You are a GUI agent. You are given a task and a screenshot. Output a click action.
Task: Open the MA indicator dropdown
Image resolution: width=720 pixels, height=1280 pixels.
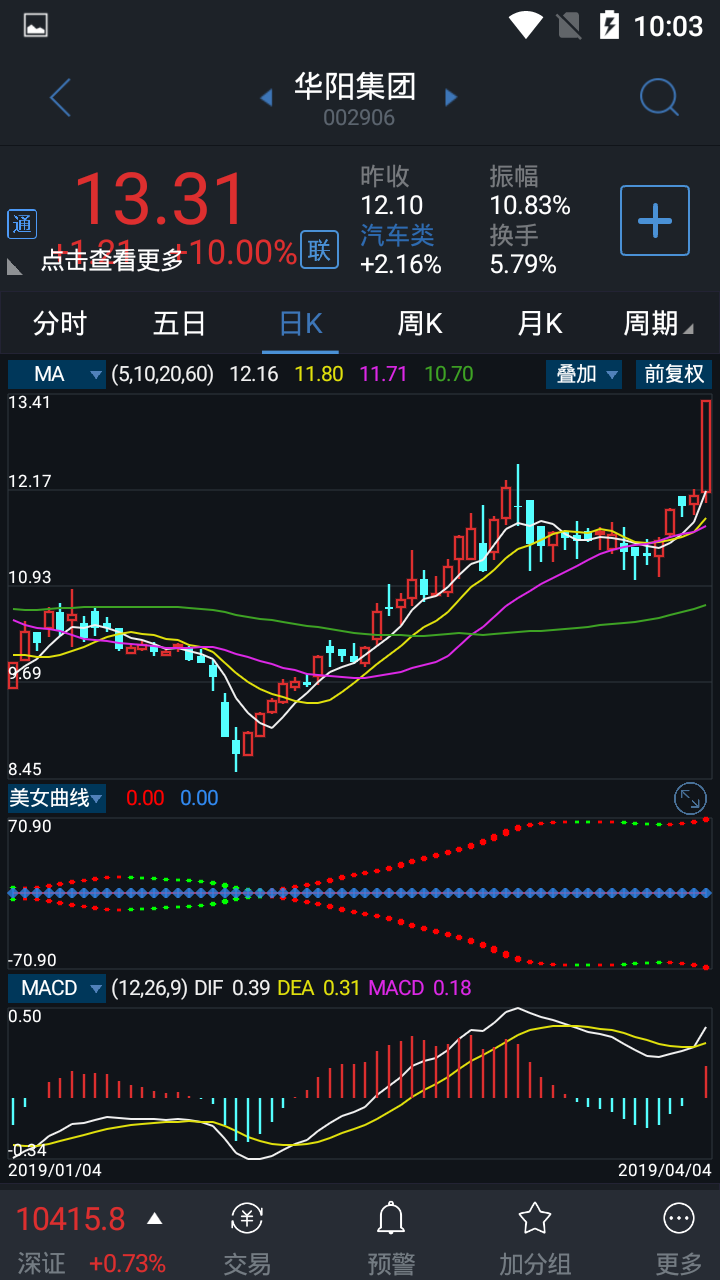[57, 374]
